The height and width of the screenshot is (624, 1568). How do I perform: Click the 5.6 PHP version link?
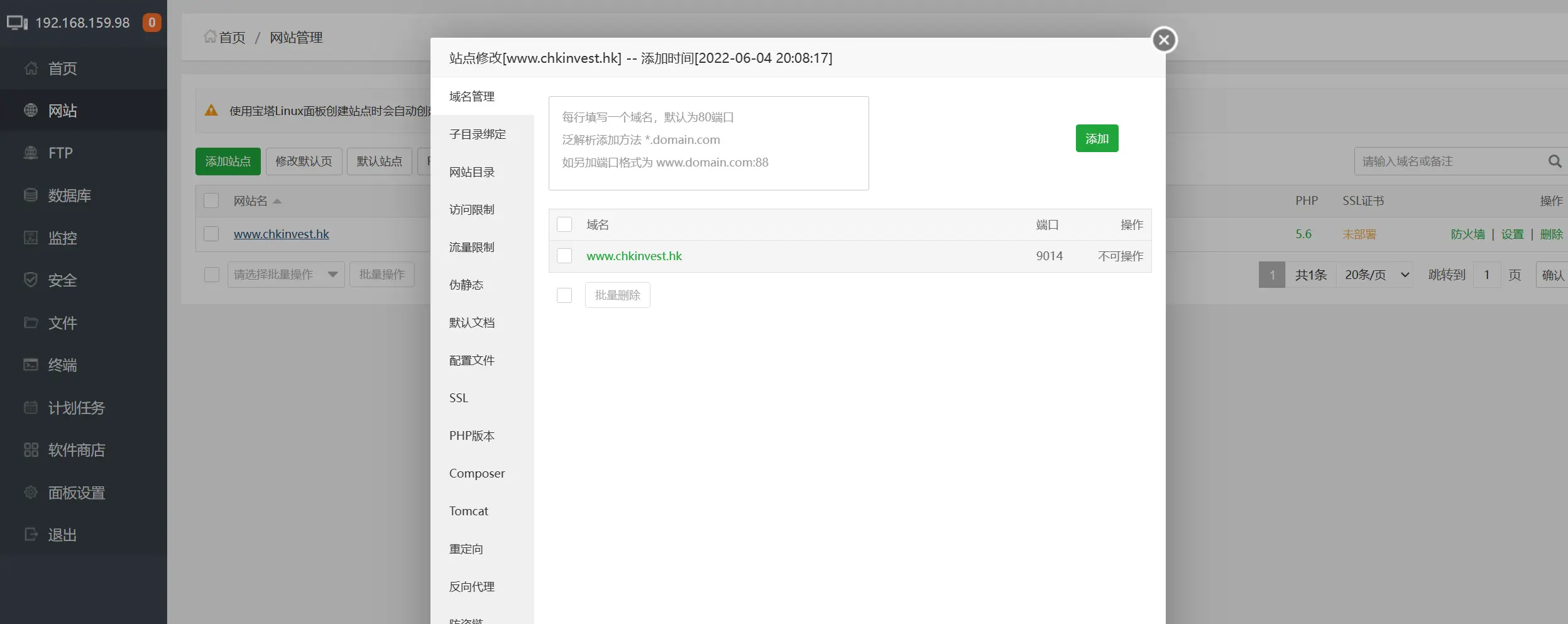point(1303,234)
